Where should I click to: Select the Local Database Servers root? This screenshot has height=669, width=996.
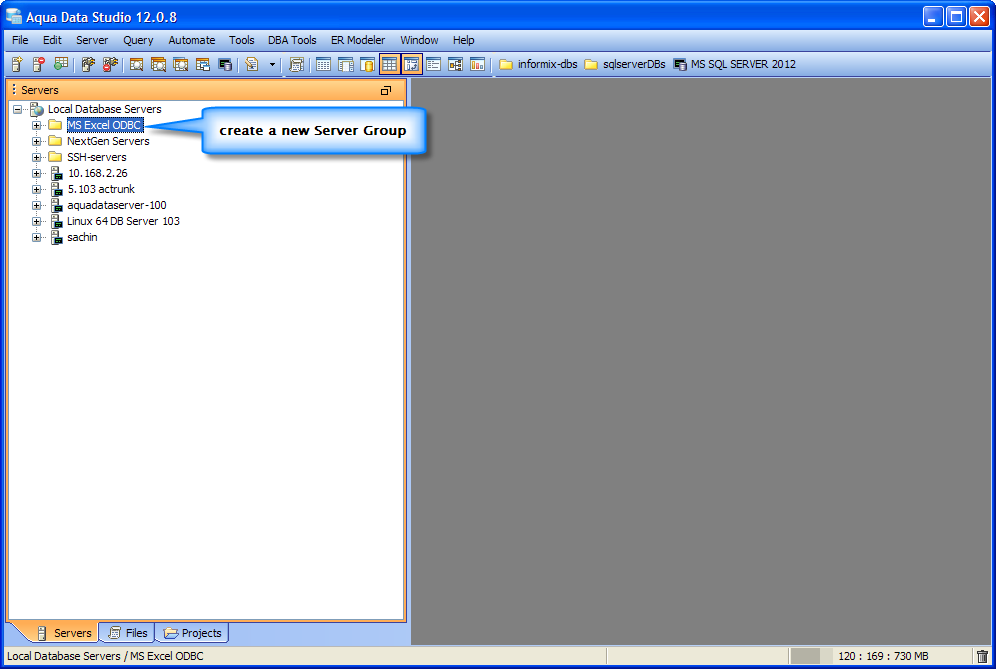105,109
